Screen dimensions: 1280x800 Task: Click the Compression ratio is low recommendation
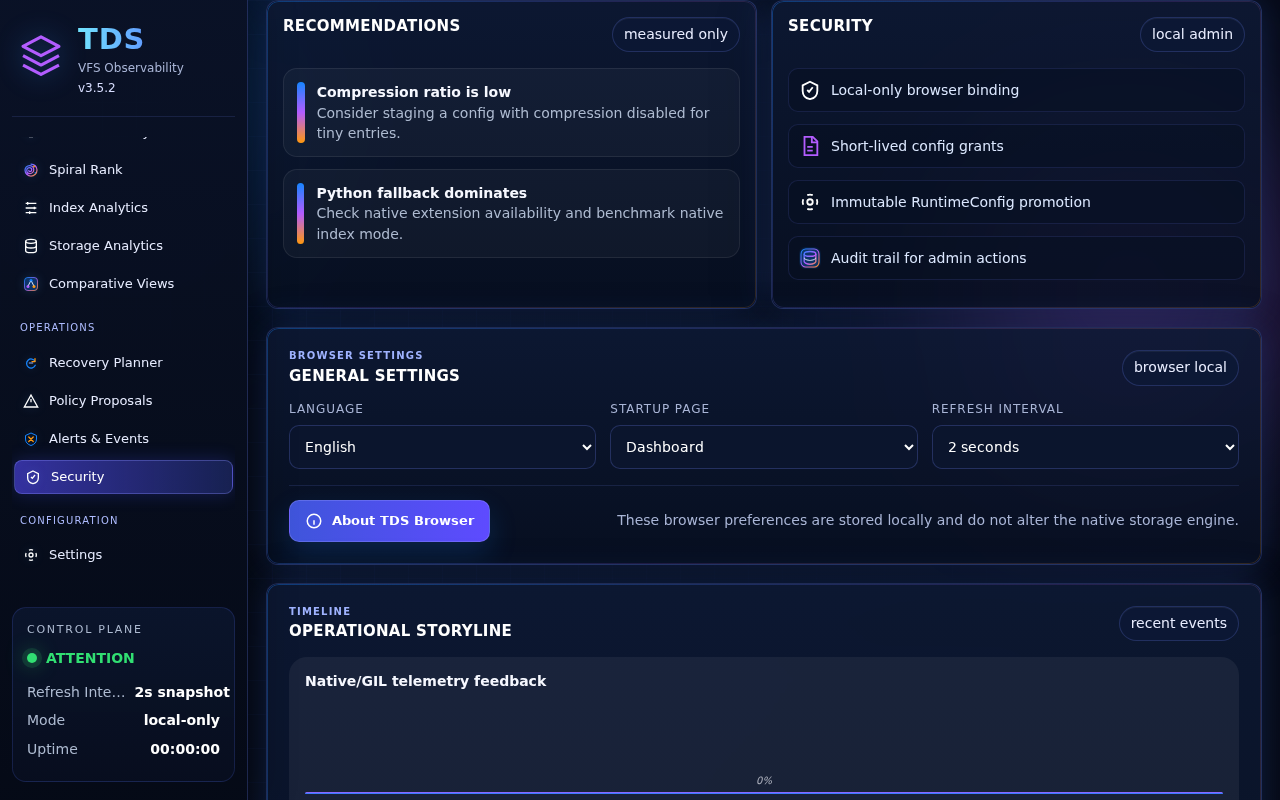(x=511, y=112)
